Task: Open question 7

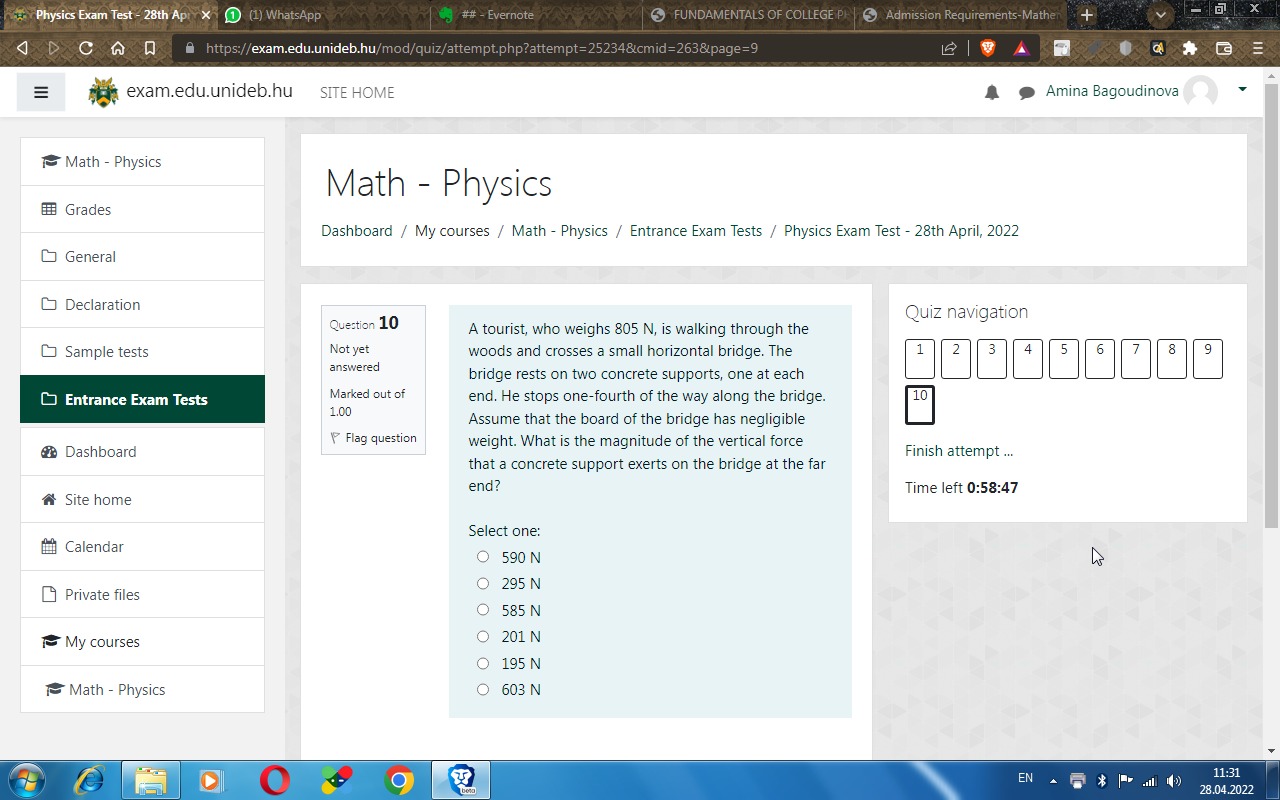Action: click(x=1136, y=359)
